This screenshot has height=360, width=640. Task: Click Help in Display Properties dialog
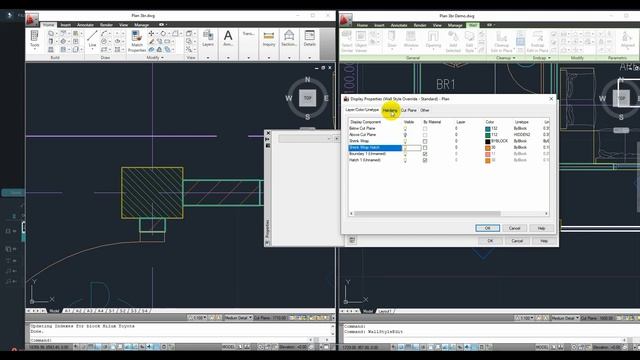pyautogui.click(x=541, y=228)
